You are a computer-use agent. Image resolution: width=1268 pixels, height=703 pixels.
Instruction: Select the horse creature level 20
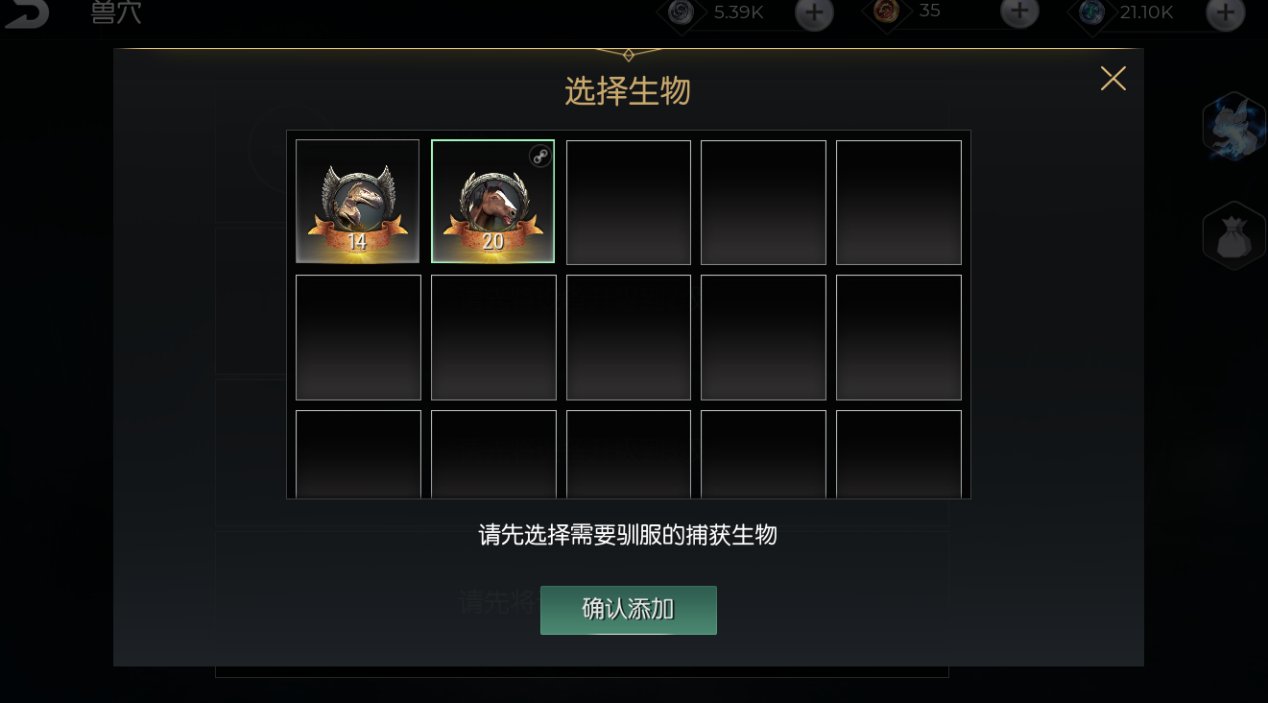click(x=493, y=201)
